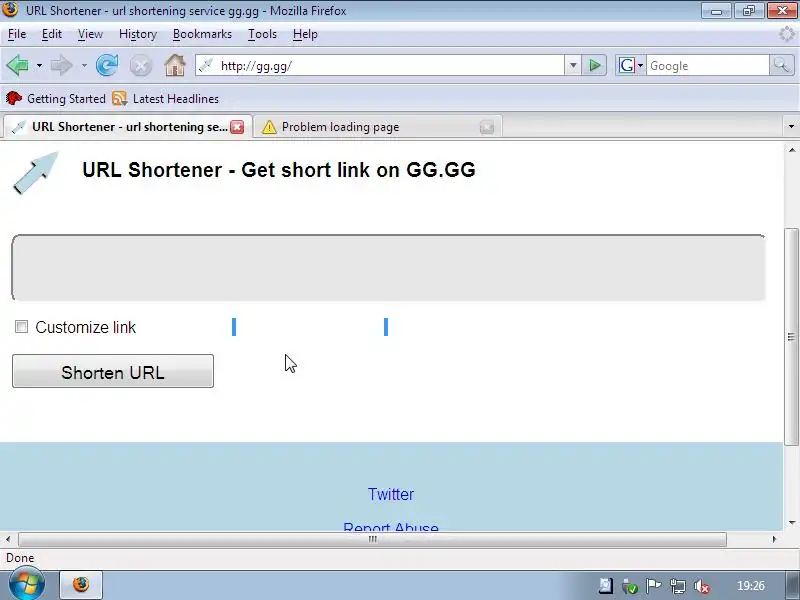Click the vertical scrollbar up arrow
This screenshot has height=600, width=800.
click(x=791, y=150)
